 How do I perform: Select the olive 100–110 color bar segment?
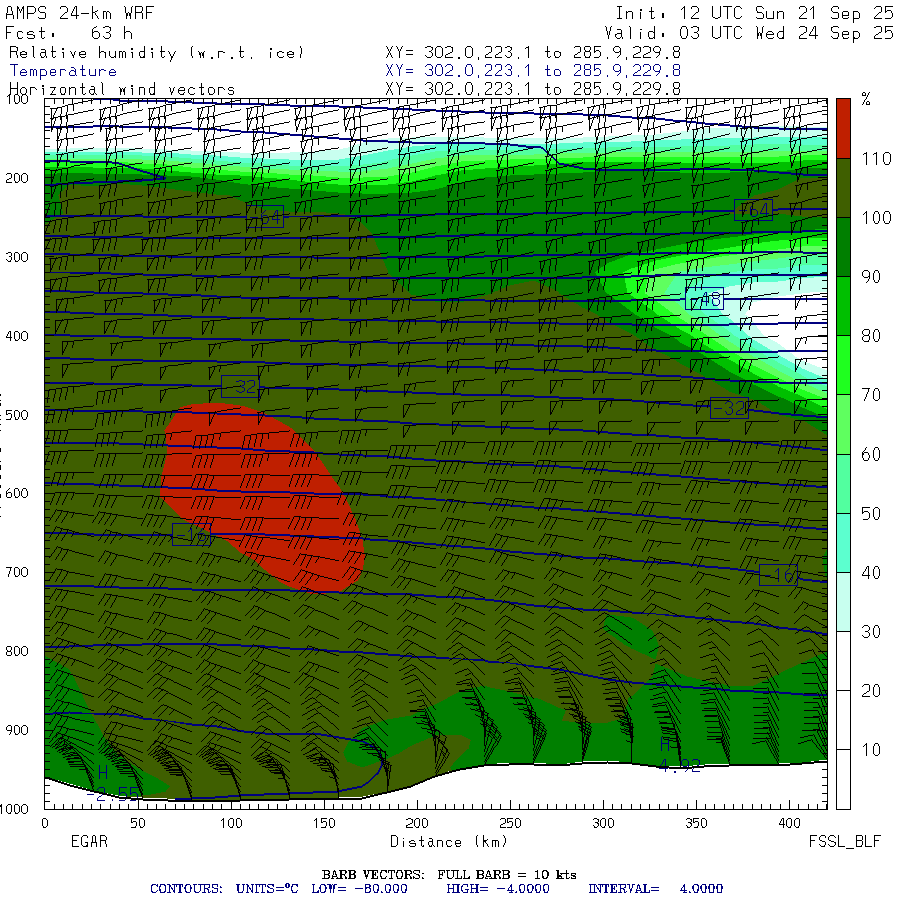point(843,188)
